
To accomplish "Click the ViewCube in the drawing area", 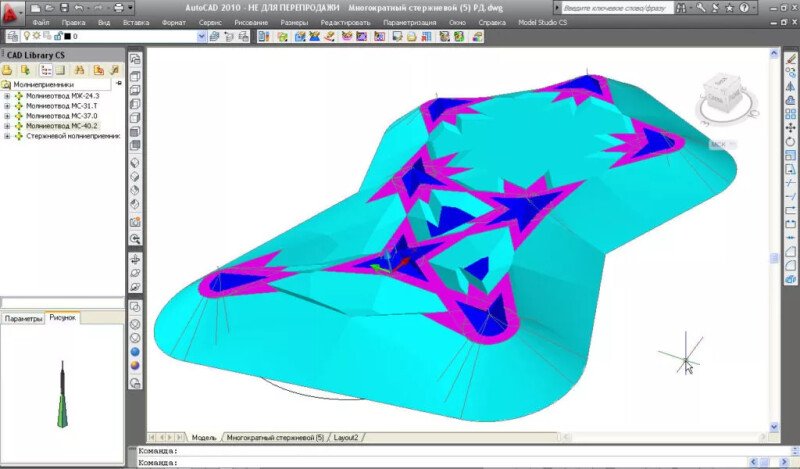I will coord(727,97).
